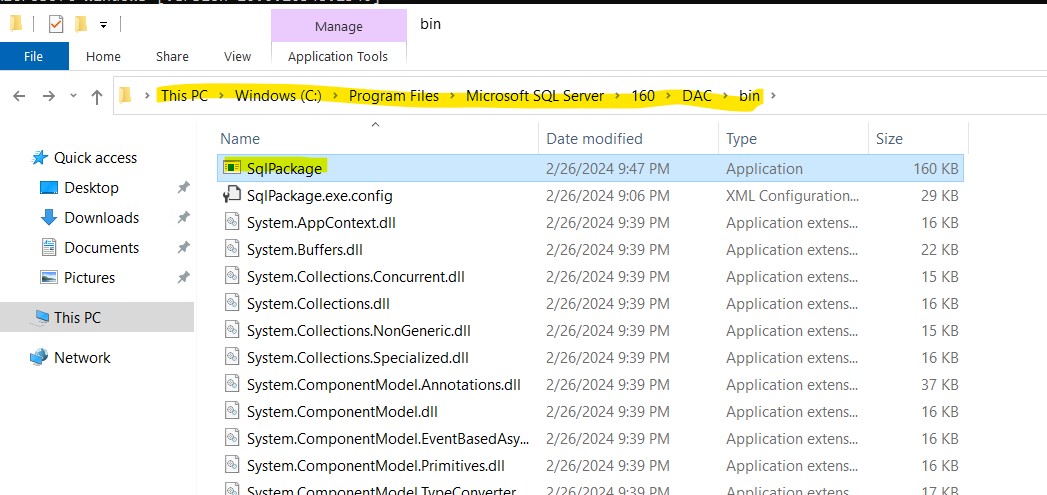The height and width of the screenshot is (495, 1047).
Task: Open the Customize Quick Access Toolbar dropdown
Action: 103,25
